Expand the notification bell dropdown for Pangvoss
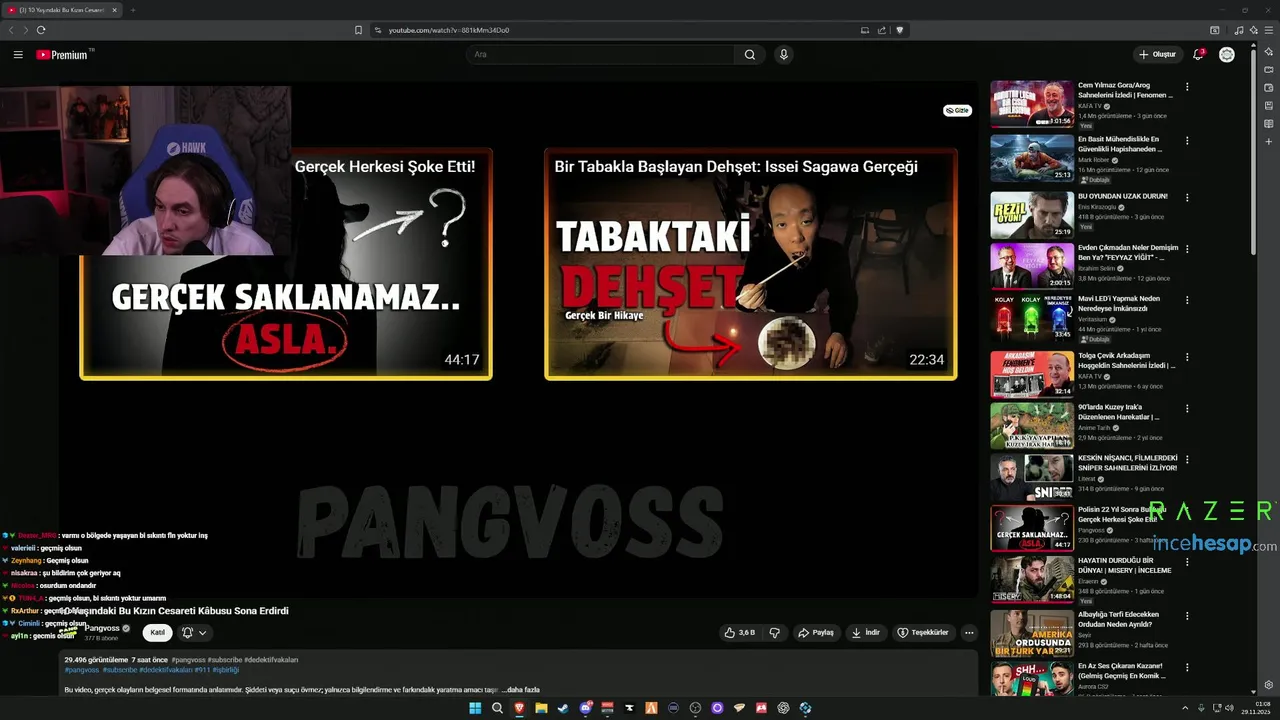The width and height of the screenshot is (1280, 720). point(194,632)
